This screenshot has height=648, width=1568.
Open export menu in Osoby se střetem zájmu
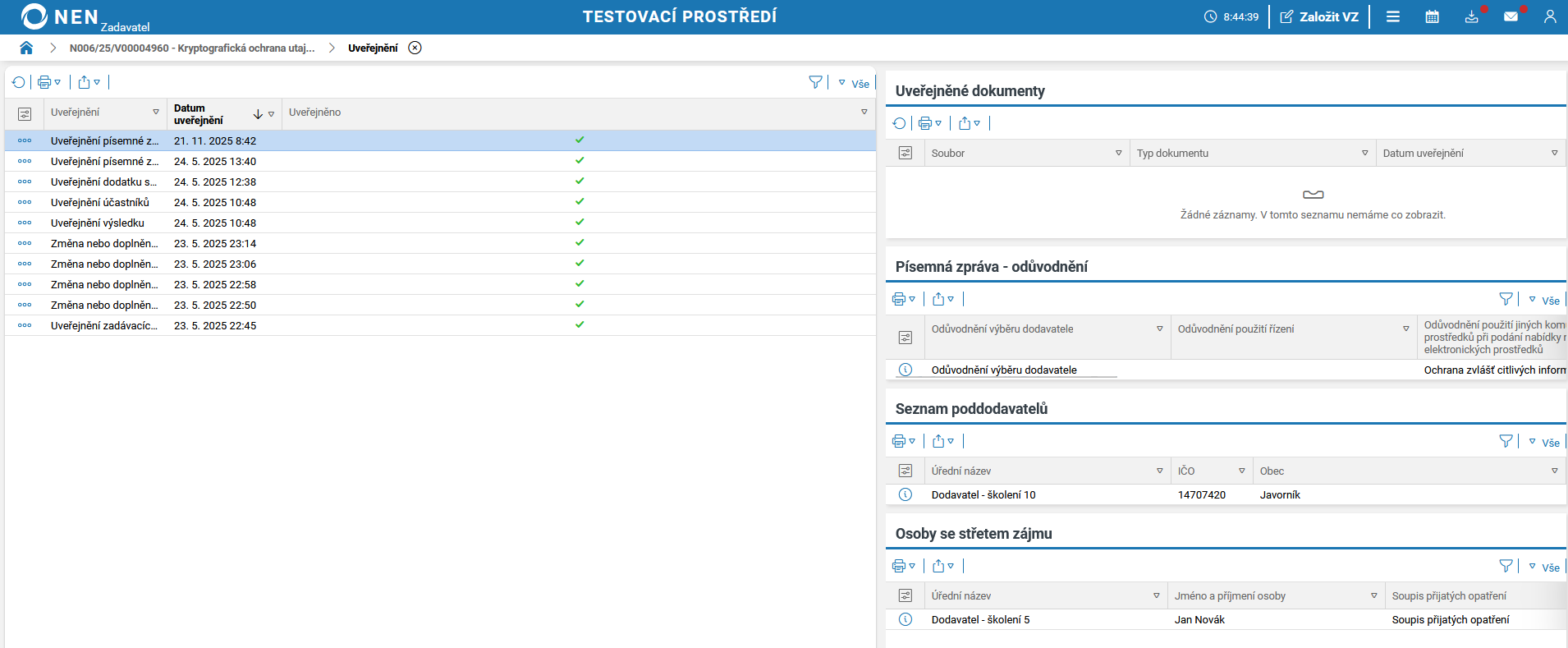[x=943, y=566]
